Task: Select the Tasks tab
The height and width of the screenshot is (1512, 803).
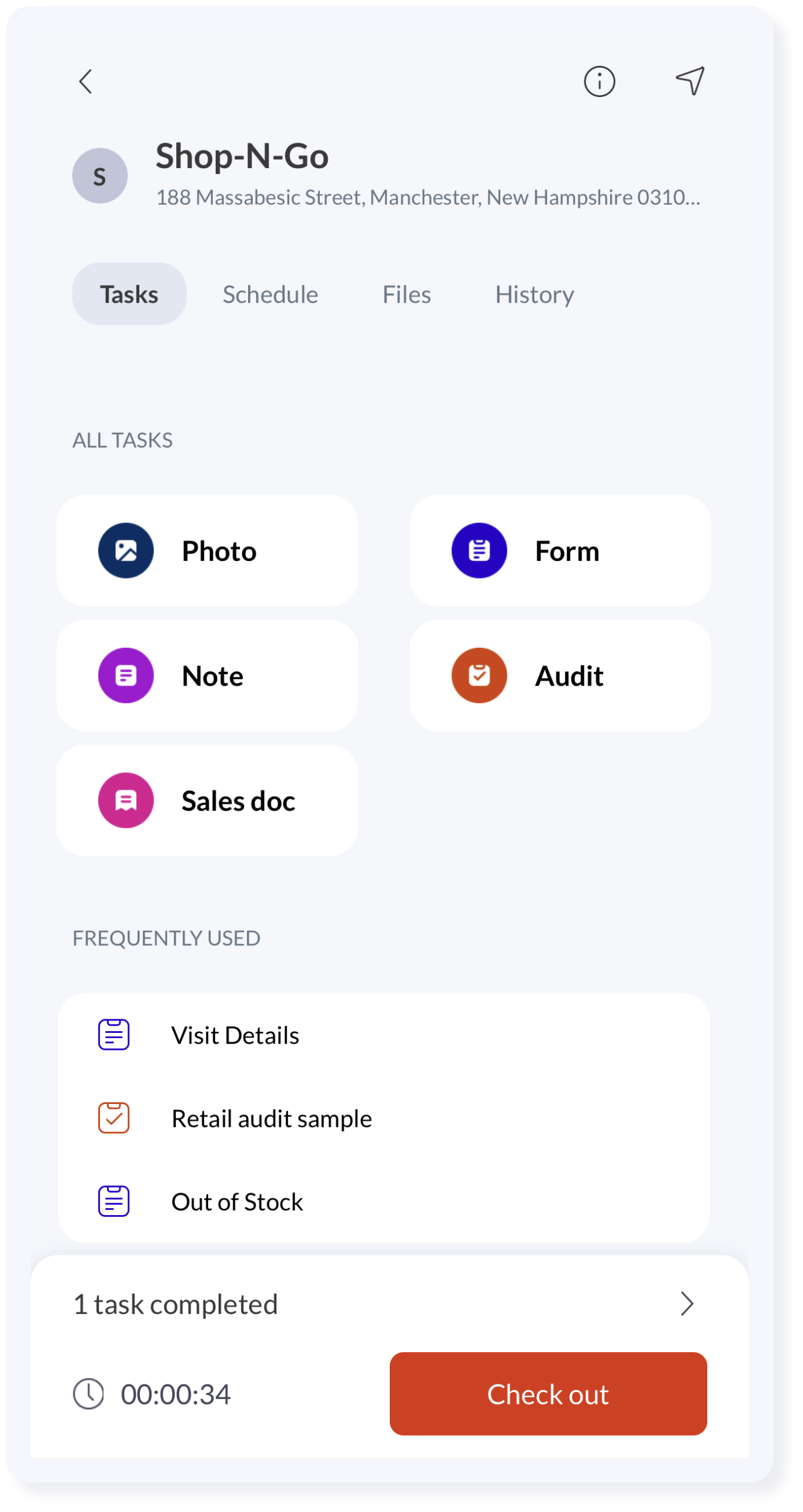Action: (x=129, y=293)
